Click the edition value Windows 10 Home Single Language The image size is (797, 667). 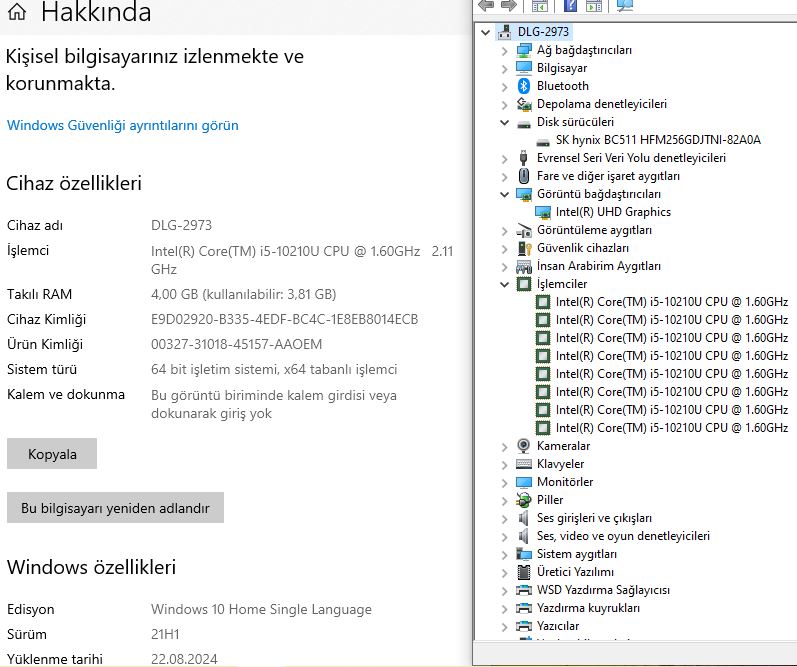pyautogui.click(x=261, y=609)
